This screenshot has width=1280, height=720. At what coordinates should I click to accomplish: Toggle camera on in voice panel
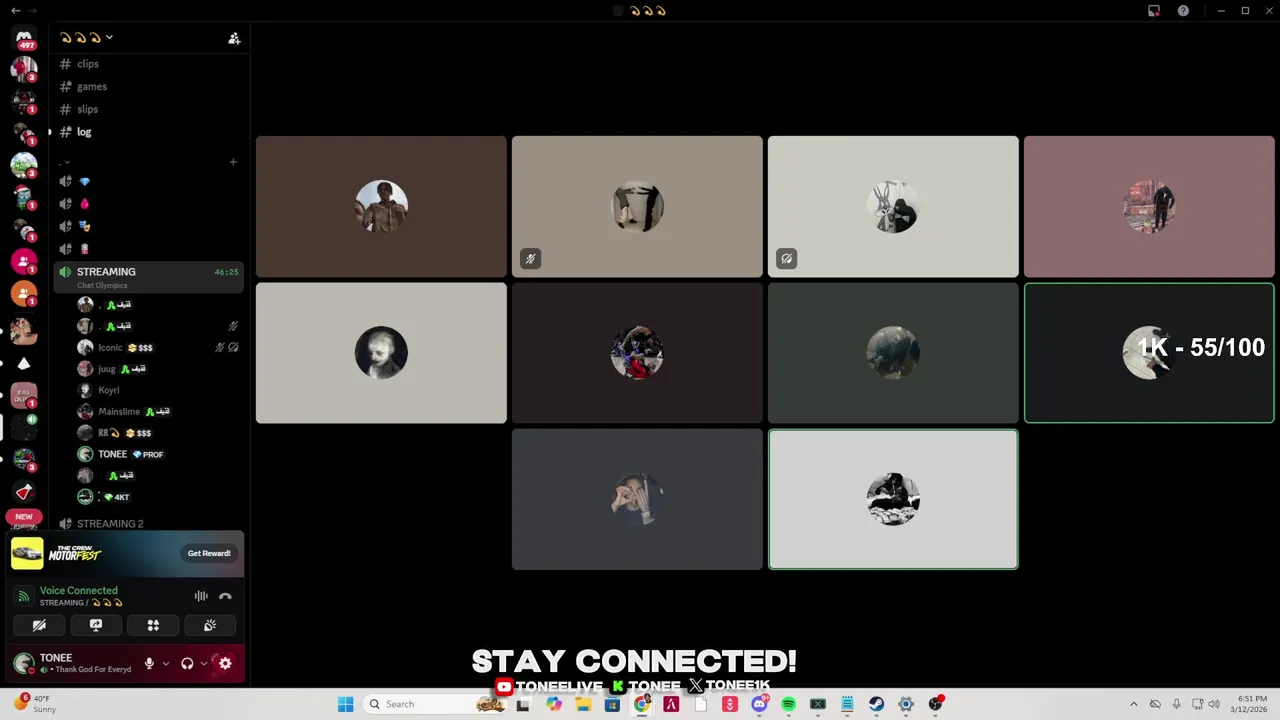coord(39,625)
